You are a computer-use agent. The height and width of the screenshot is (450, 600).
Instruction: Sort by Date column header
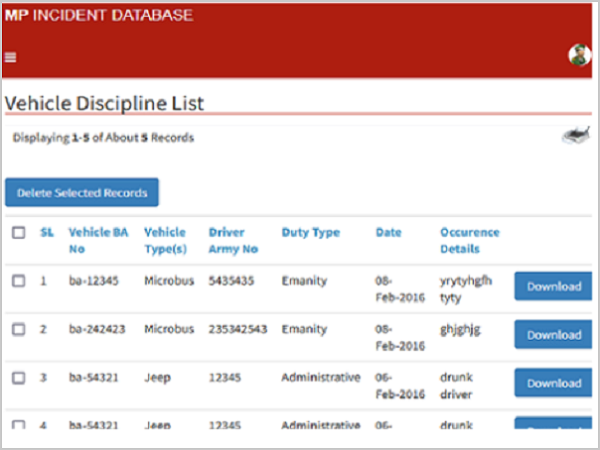coord(388,232)
